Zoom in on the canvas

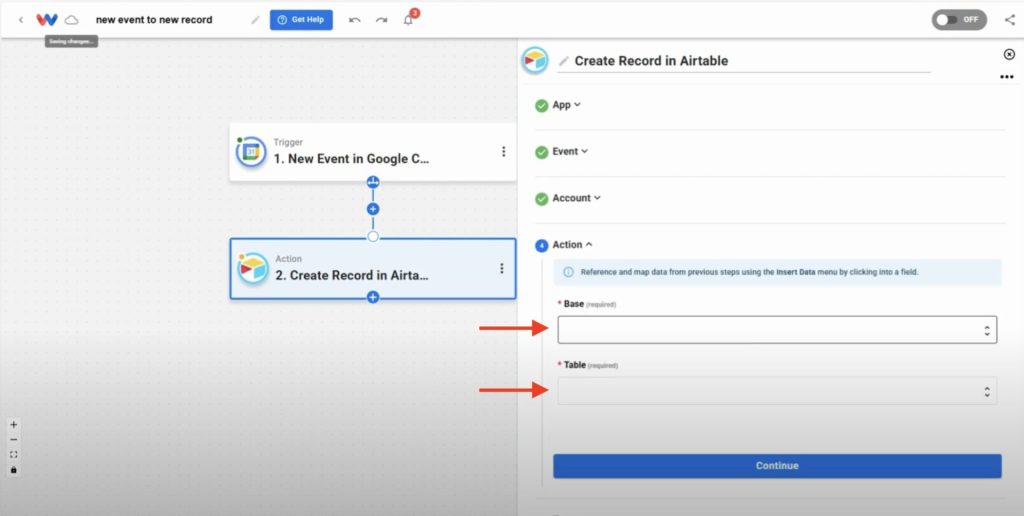[x=14, y=425]
